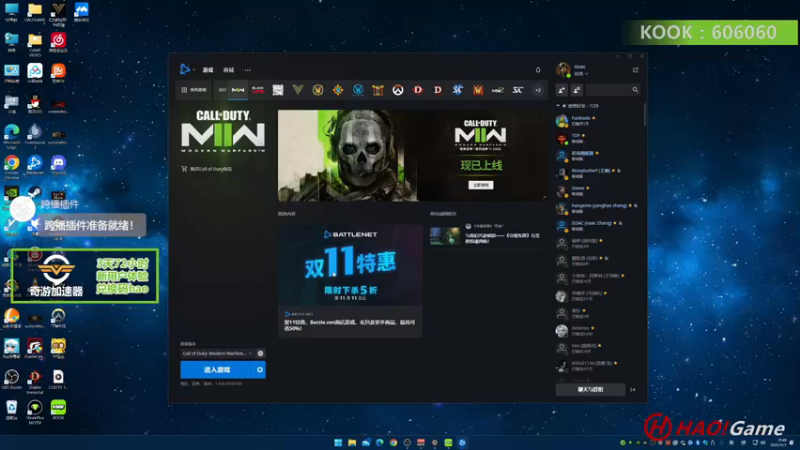Open Microsoft Edge desktop shortcut
This screenshot has height=450, width=800.
(12, 135)
